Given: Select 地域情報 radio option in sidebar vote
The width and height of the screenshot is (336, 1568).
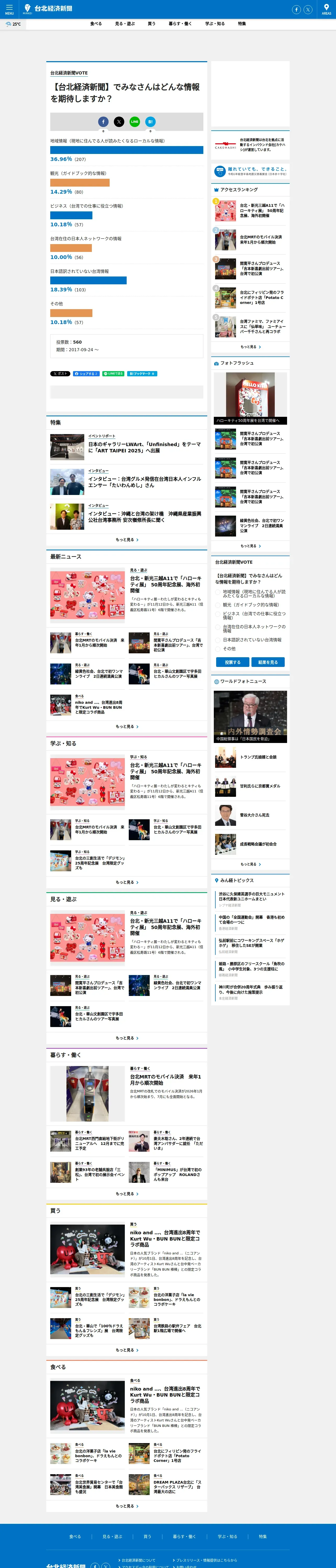Looking at the screenshot, I should [x=218, y=592].
